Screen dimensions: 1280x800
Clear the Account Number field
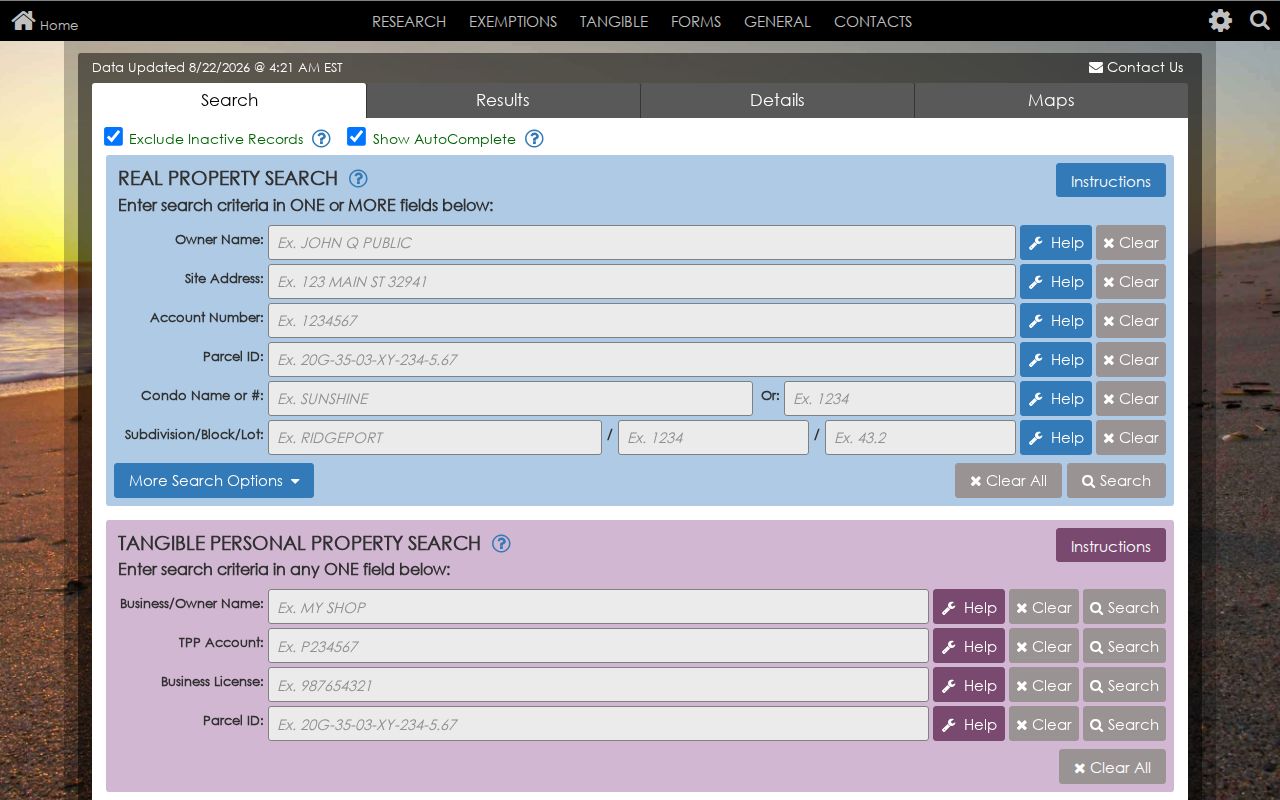(1131, 320)
